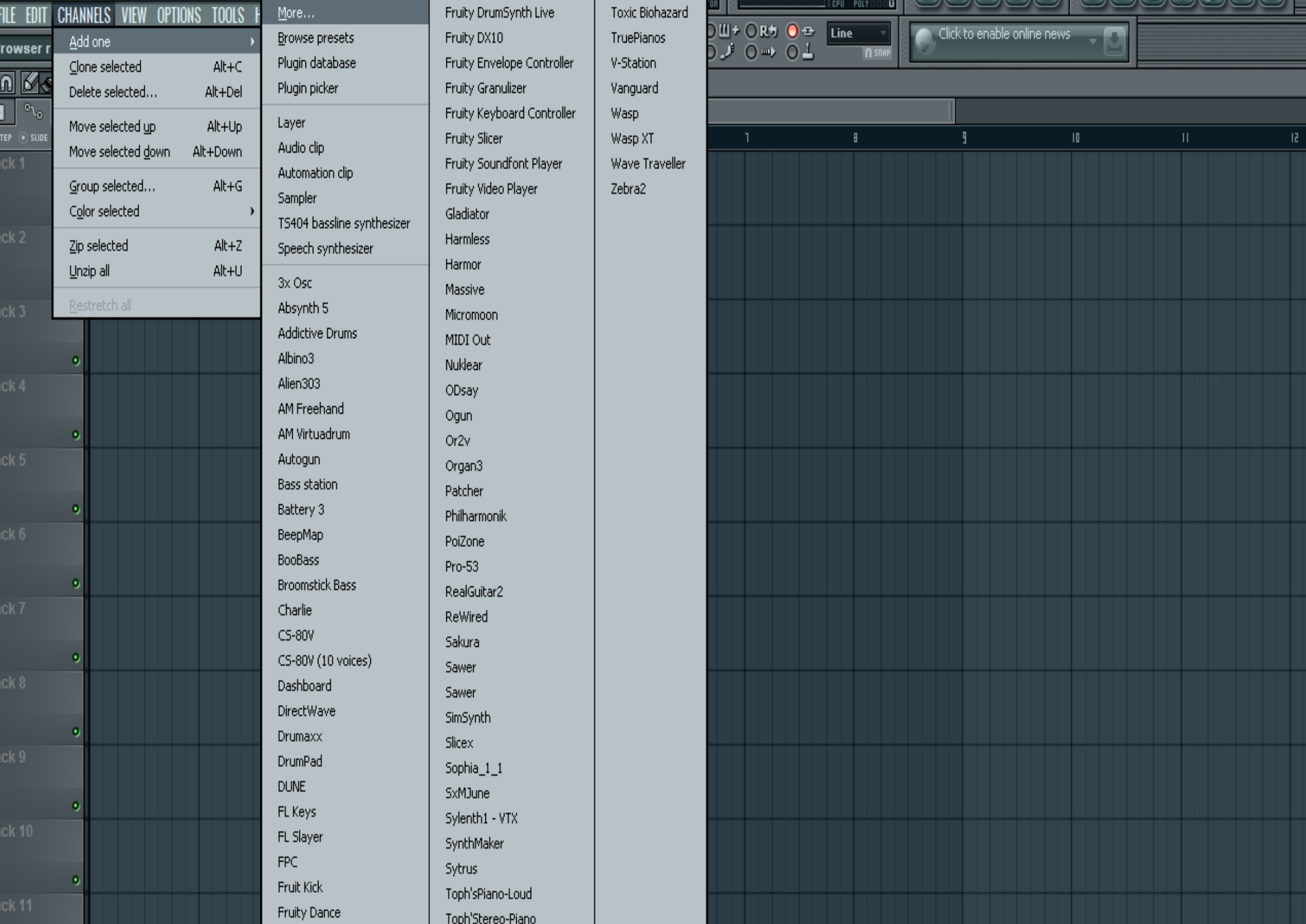Add an Audio clip channel
This screenshot has height=924, width=1306.
pyautogui.click(x=346, y=147)
